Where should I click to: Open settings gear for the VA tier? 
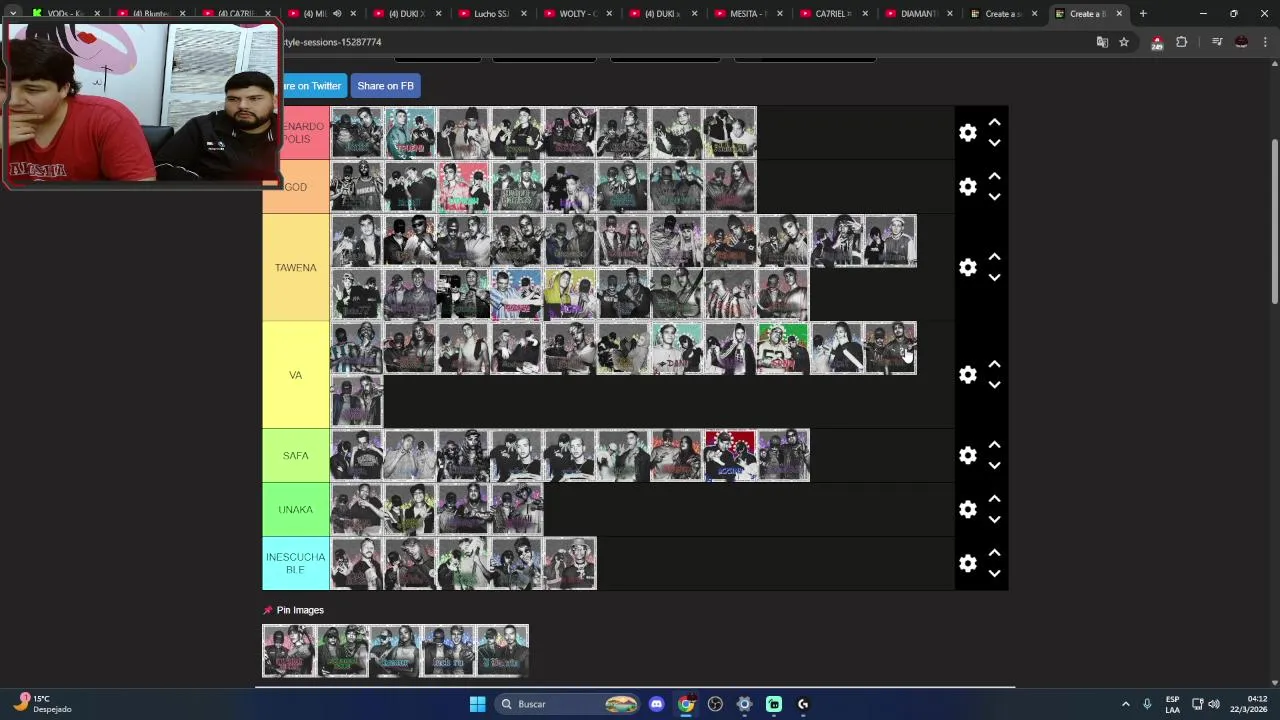pyautogui.click(x=967, y=374)
